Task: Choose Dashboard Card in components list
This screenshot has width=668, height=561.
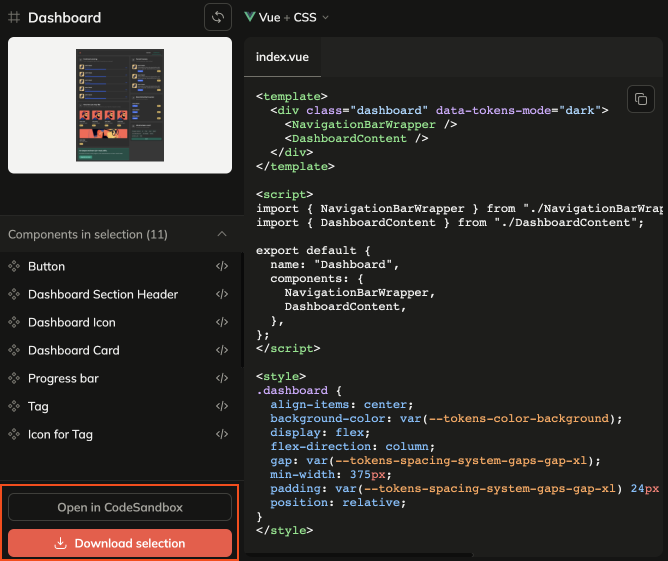Action: [73, 351]
